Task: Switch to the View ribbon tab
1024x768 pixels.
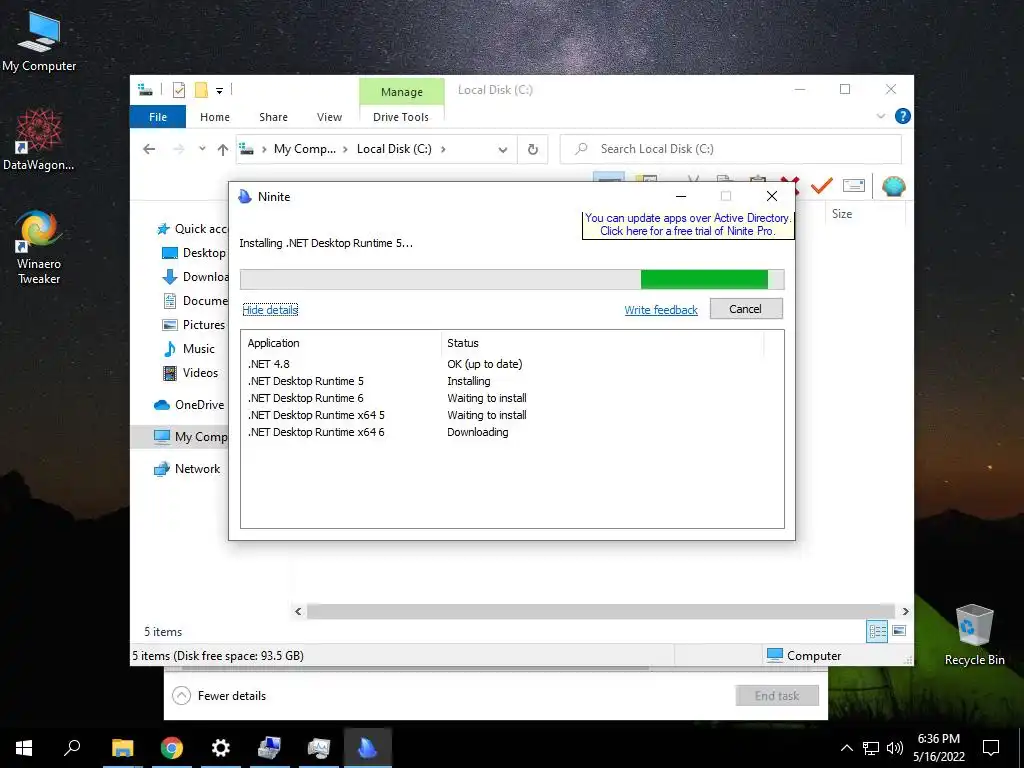Action: point(329,117)
